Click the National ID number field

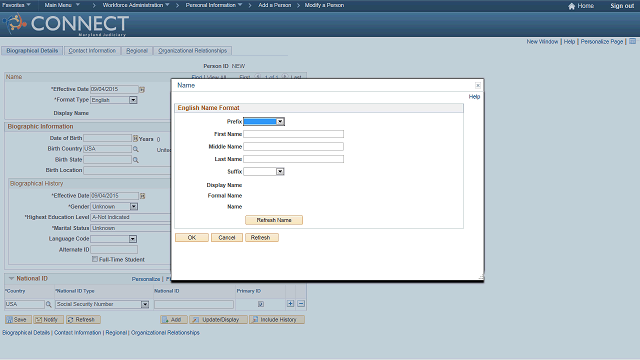[194, 304]
